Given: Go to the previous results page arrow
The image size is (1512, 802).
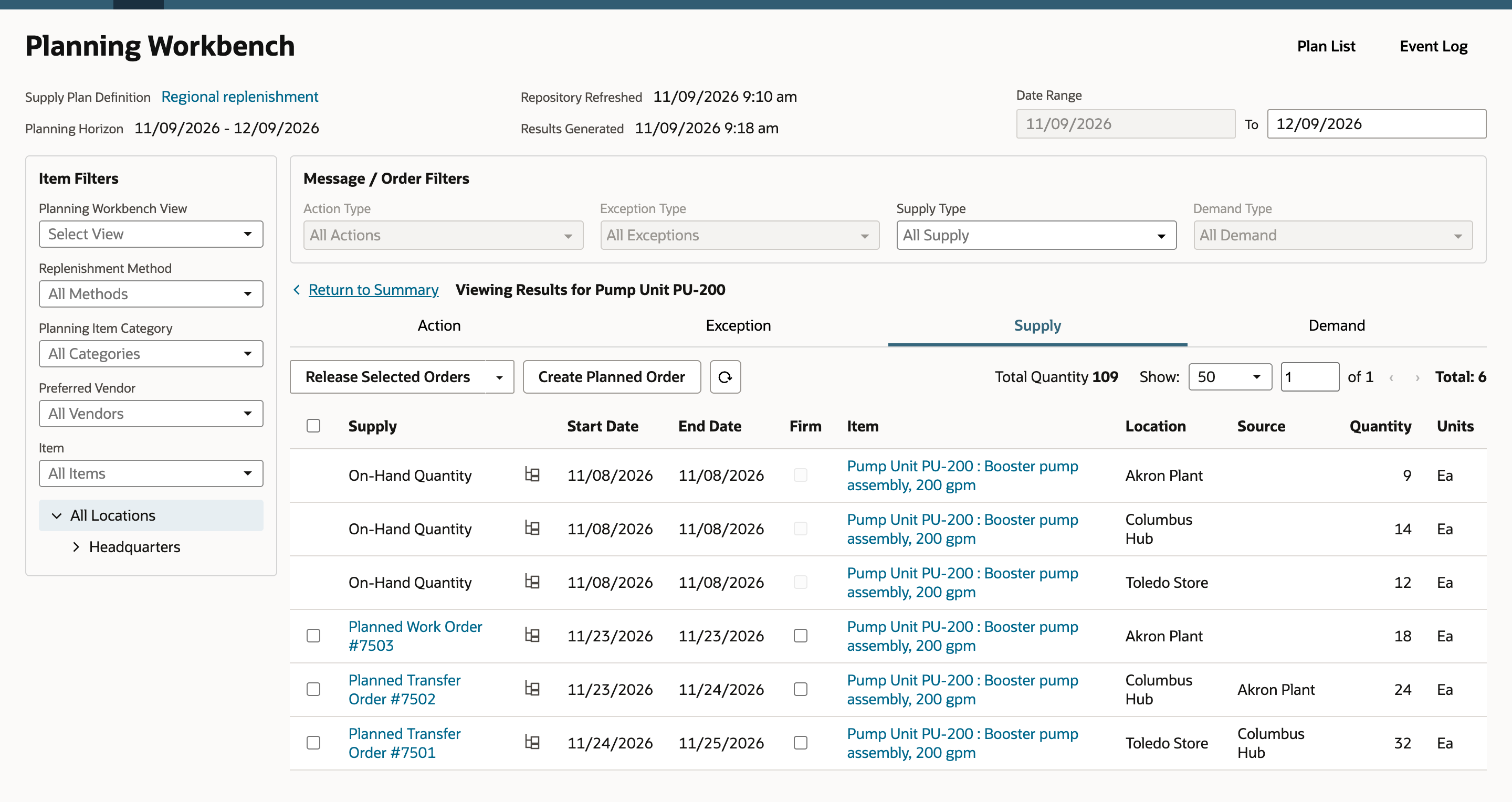Looking at the screenshot, I should (x=1391, y=377).
